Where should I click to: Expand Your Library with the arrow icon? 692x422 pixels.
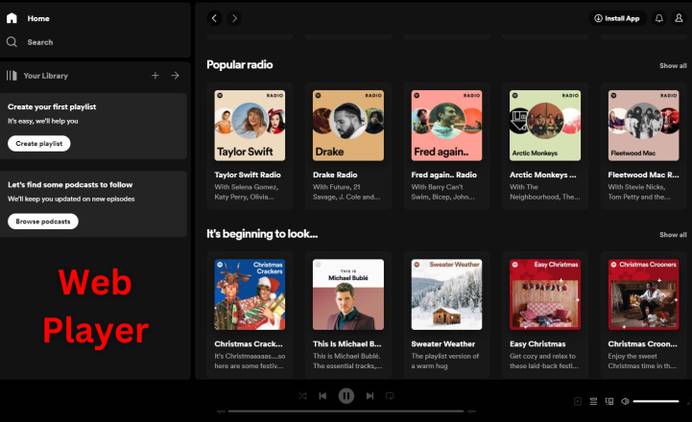tap(175, 75)
